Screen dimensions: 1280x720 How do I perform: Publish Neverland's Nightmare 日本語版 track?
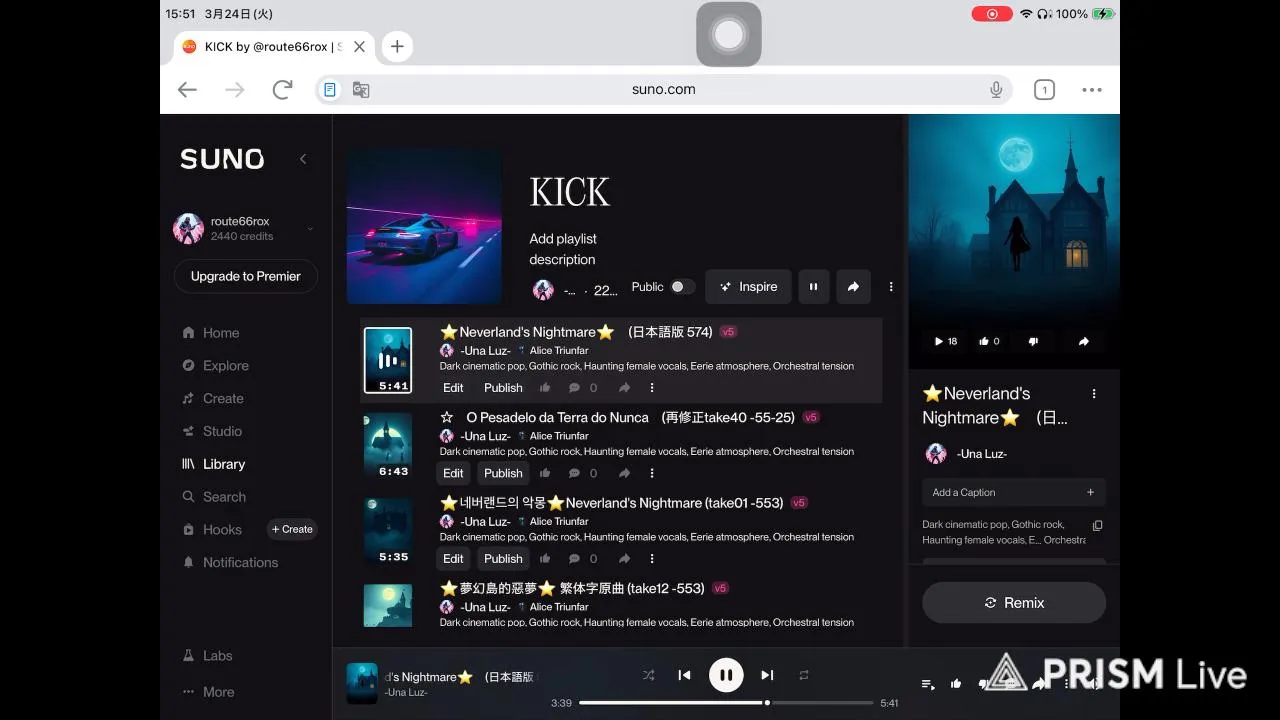click(x=503, y=388)
